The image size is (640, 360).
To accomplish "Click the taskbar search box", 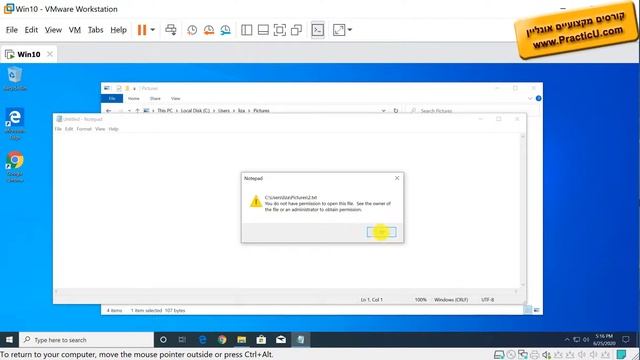I will coord(86,340).
